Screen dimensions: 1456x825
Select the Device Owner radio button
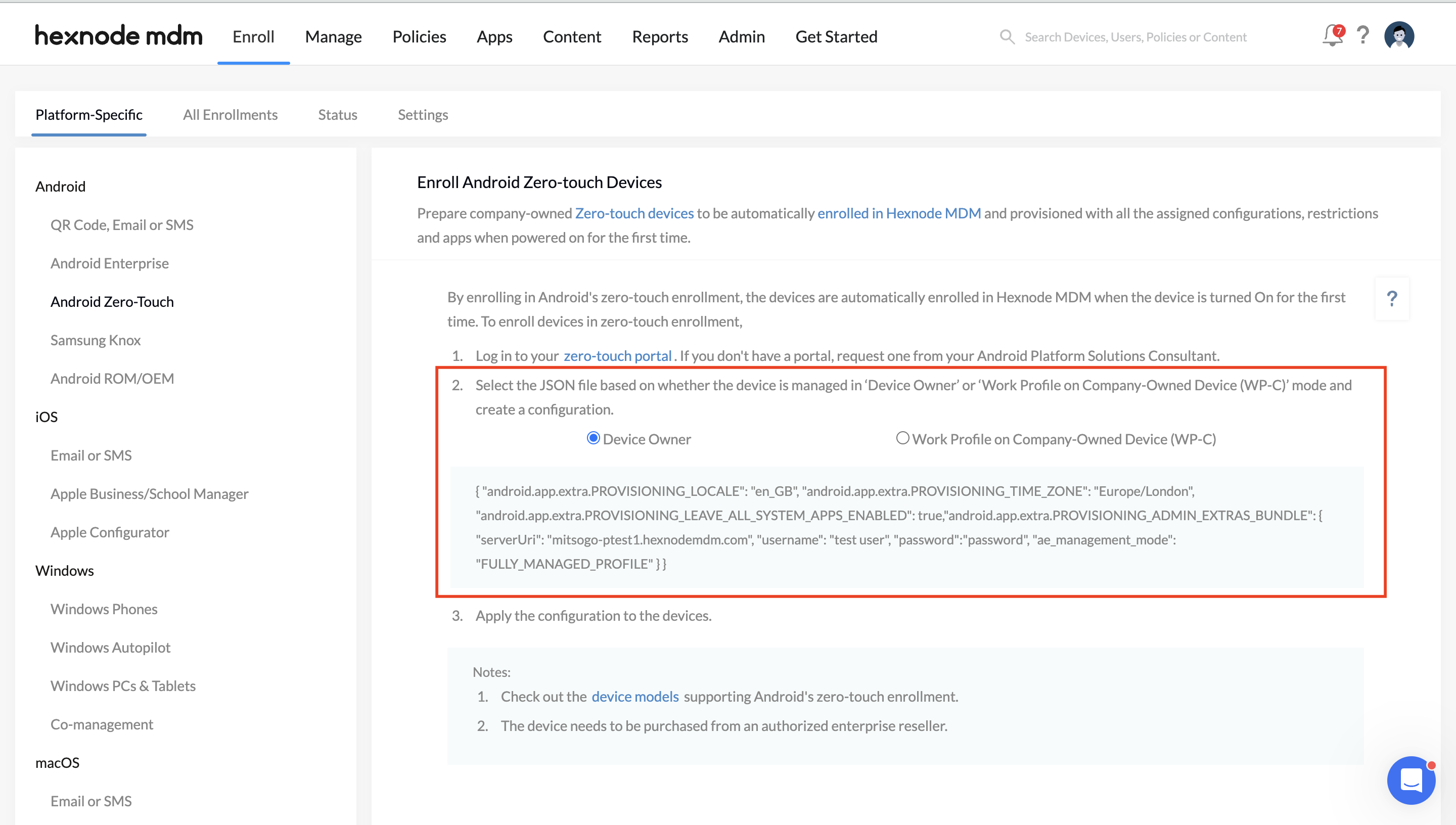pyautogui.click(x=593, y=438)
